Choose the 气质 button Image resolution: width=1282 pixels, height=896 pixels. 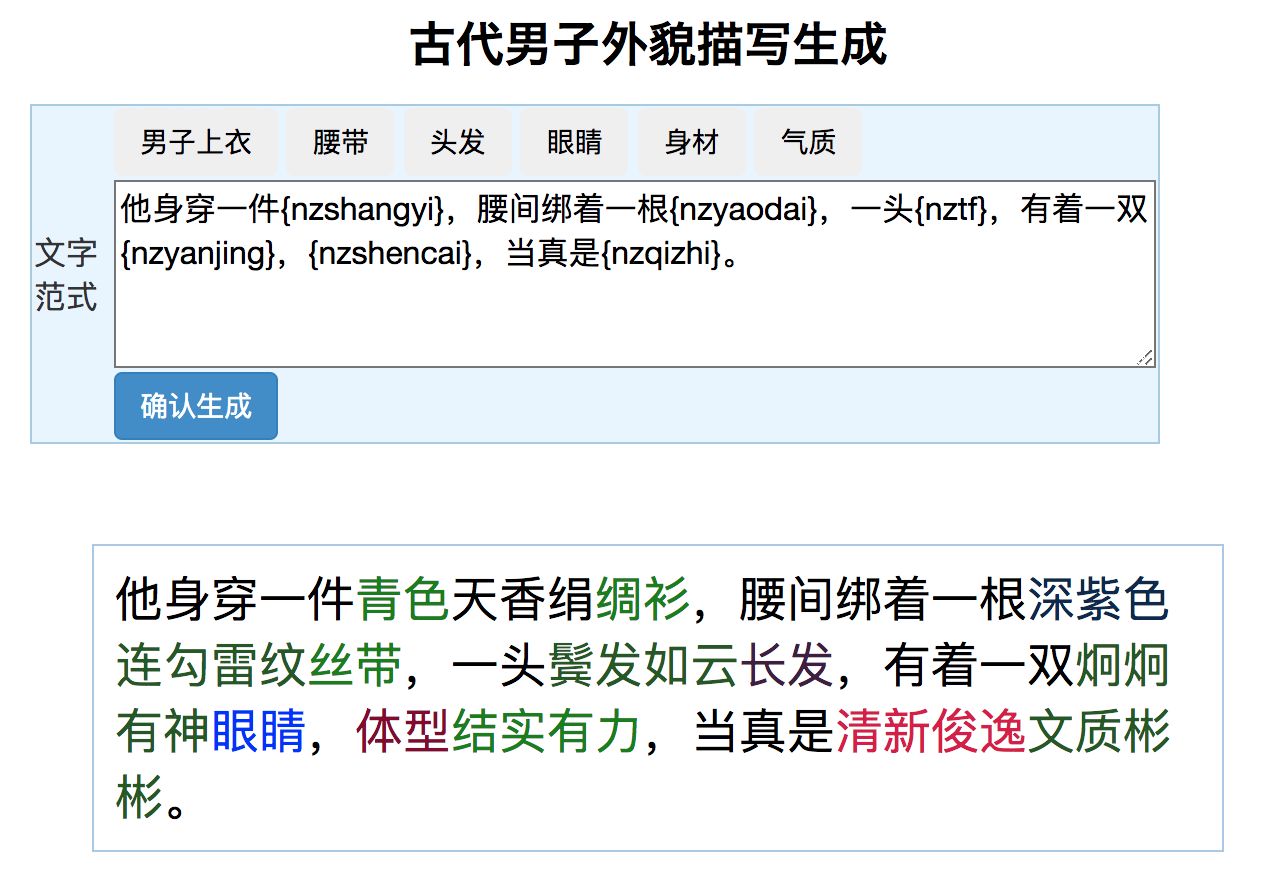tap(808, 143)
